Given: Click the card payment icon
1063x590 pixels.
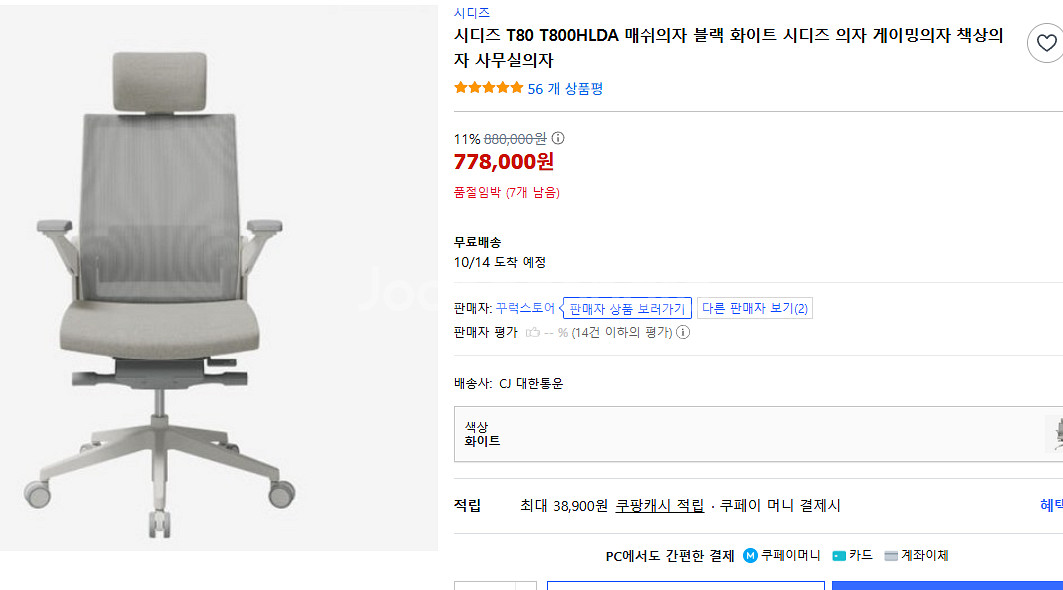Looking at the screenshot, I should 838,556.
